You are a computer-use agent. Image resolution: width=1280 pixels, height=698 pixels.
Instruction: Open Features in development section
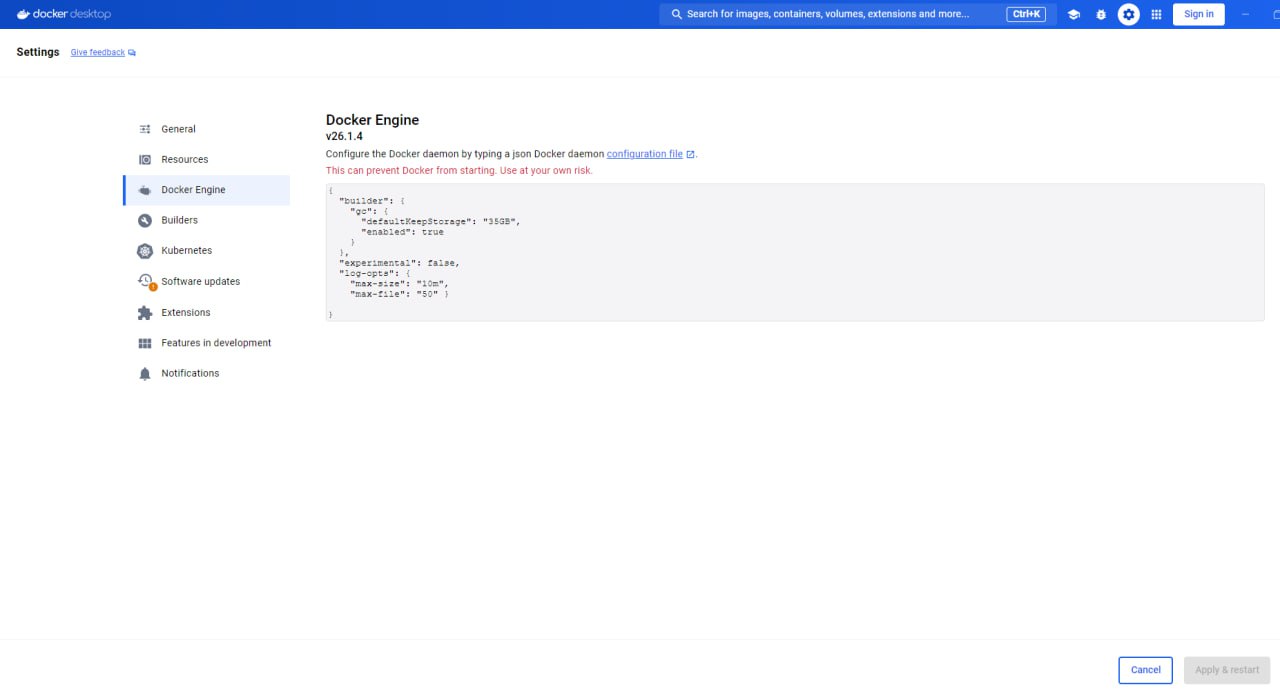coord(216,343)
